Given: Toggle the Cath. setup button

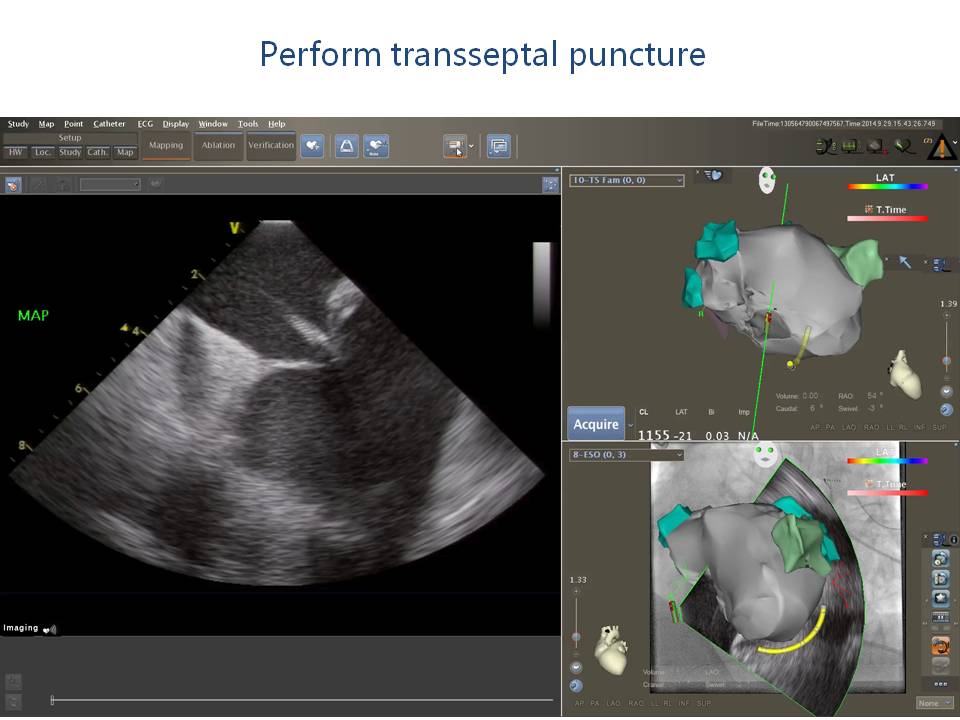Looking at the screenshot, I should [x=97, y=152].
